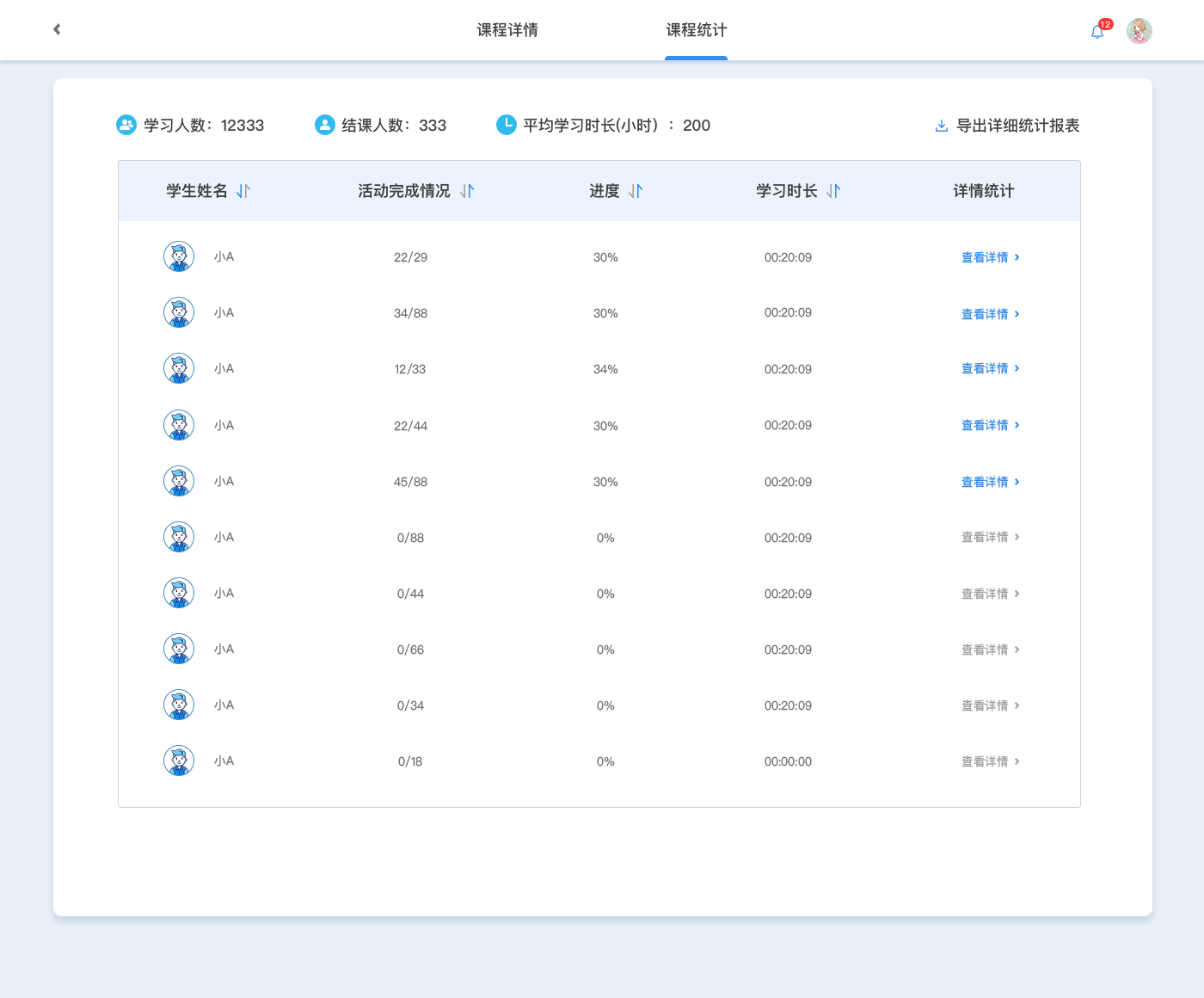Viewport: 1204px width, 998px height.
Task: Go back using the left arrow icon
Action: [x=57, y=29]
